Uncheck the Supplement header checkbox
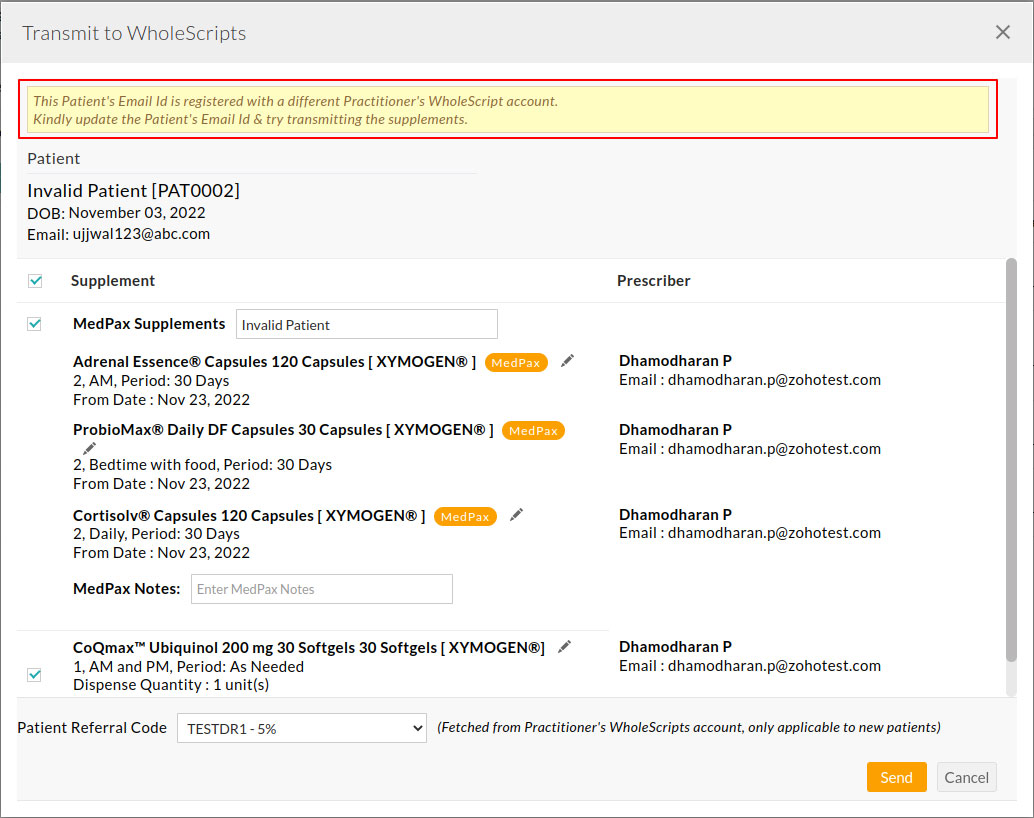Viewport: 1034px width, 818px height. (x=35, y=281)
